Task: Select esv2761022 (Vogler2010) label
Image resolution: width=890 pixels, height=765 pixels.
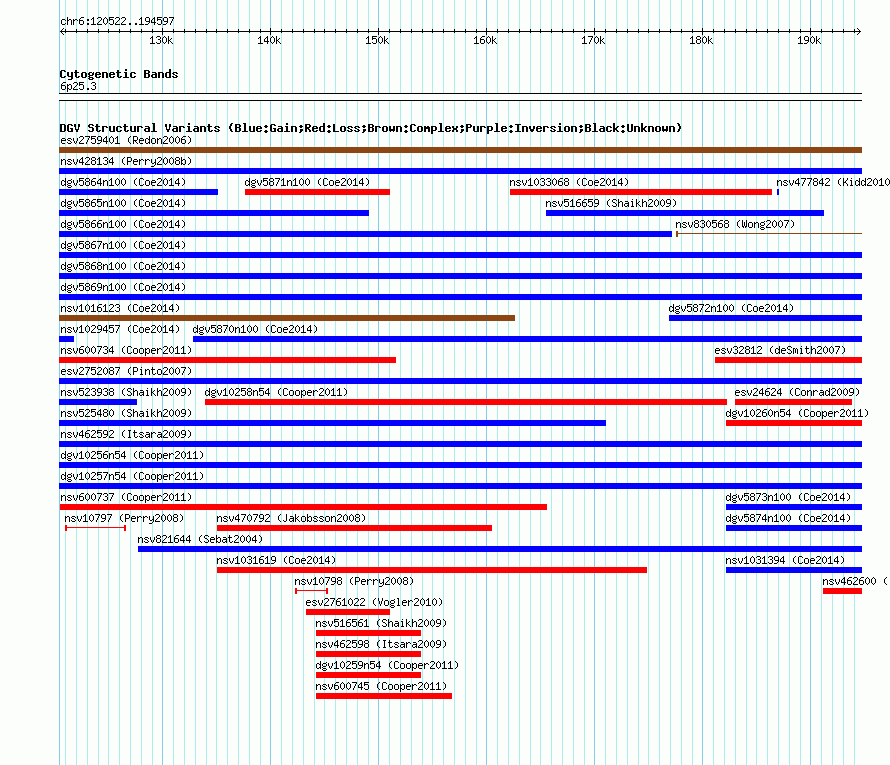Action: click(x=375, y=602)
